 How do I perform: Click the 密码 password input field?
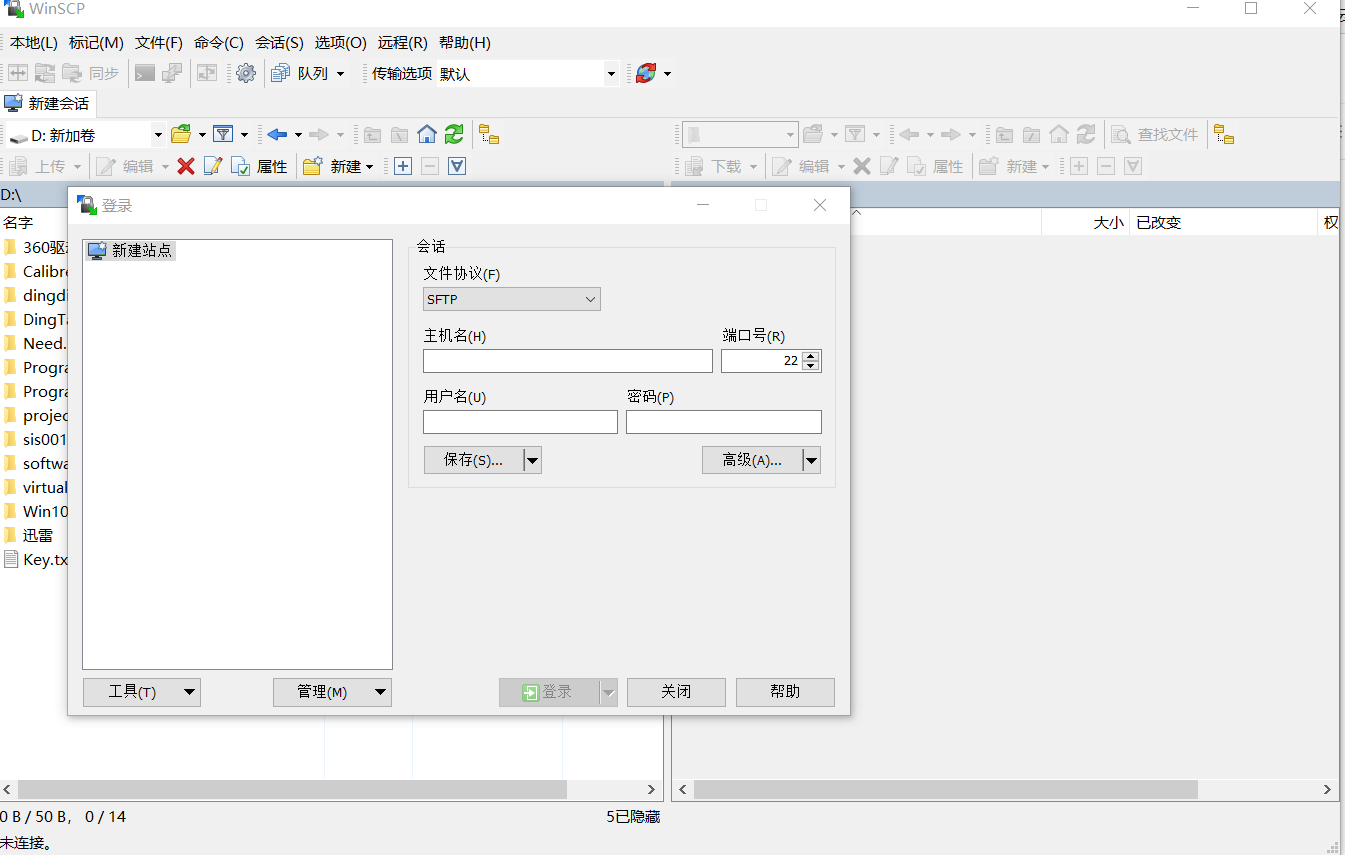pos(724,422)
